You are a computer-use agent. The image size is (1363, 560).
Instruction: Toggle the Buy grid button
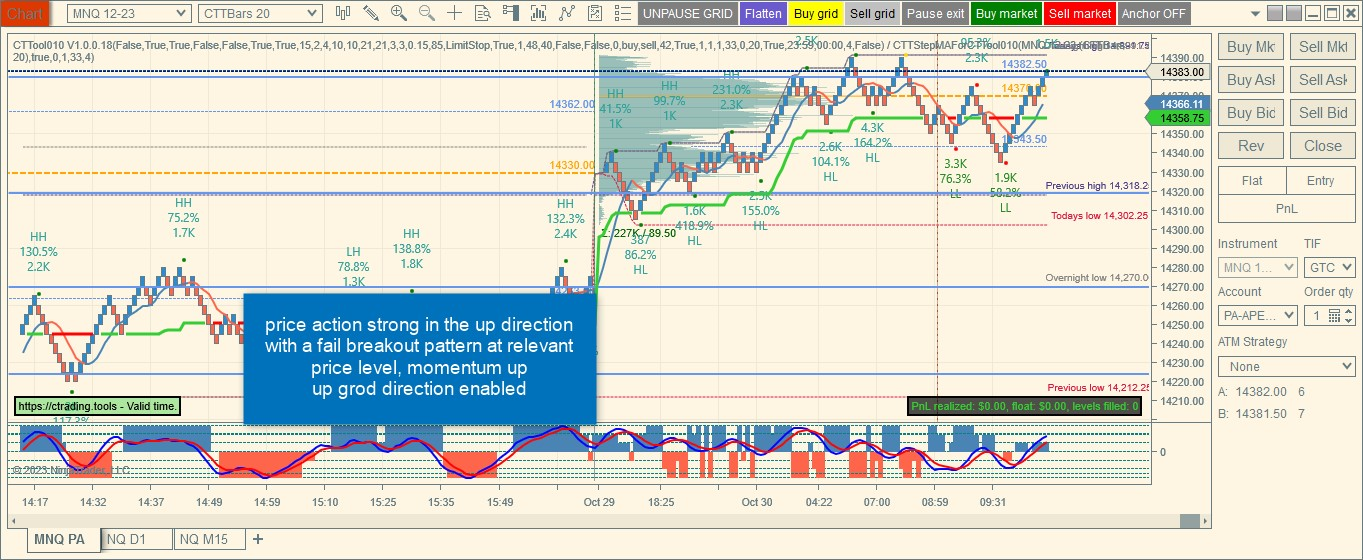(816, 14)
